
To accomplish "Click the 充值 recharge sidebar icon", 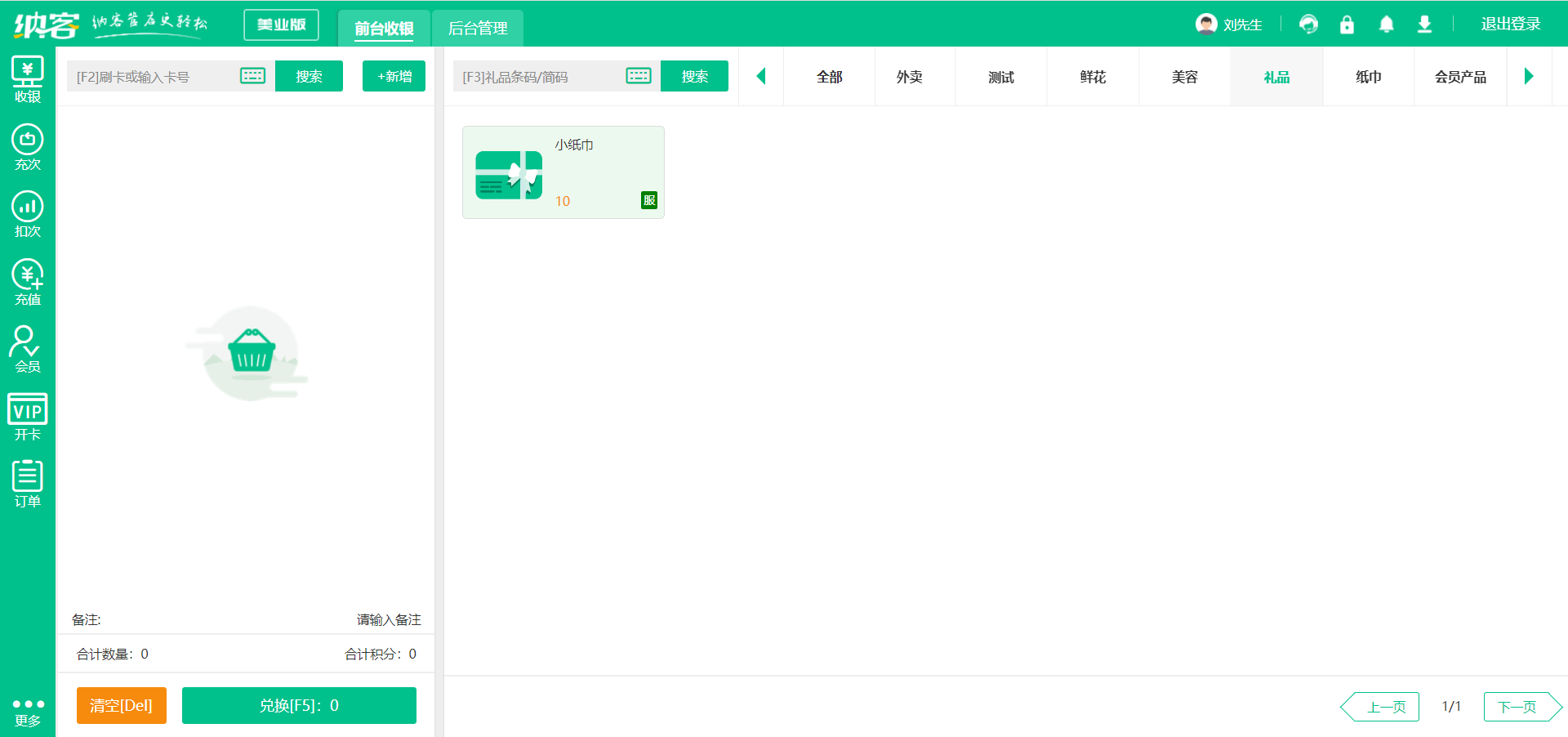I will 28,282.
